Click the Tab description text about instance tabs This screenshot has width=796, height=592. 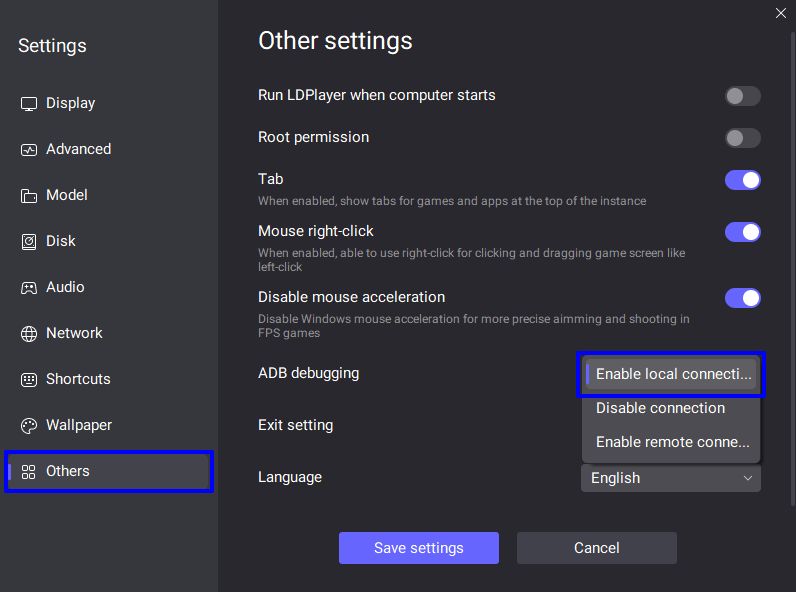452,201
